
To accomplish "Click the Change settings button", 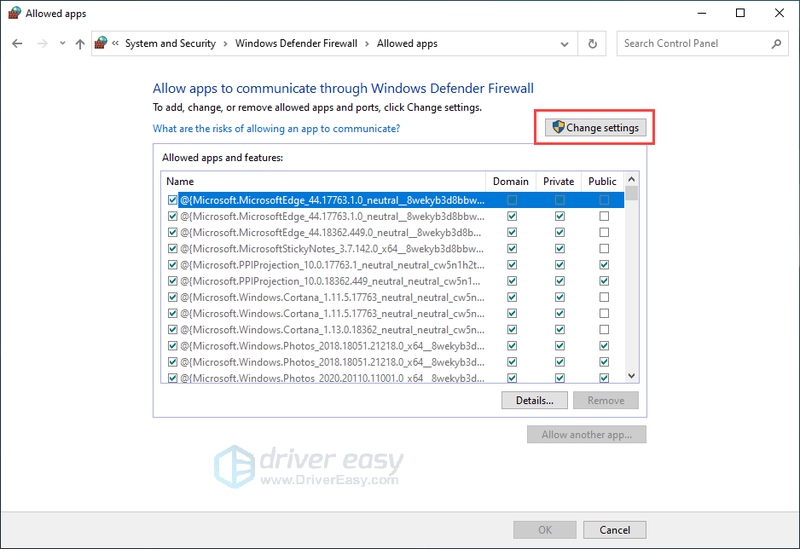I will [595, 128].
